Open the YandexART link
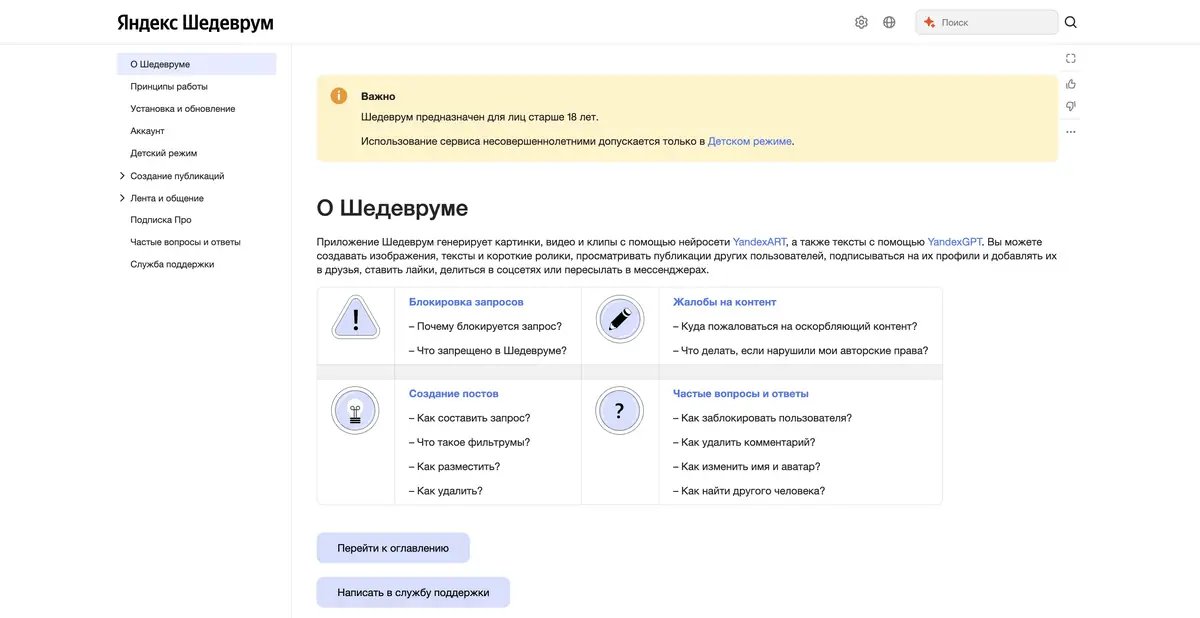 760,242
